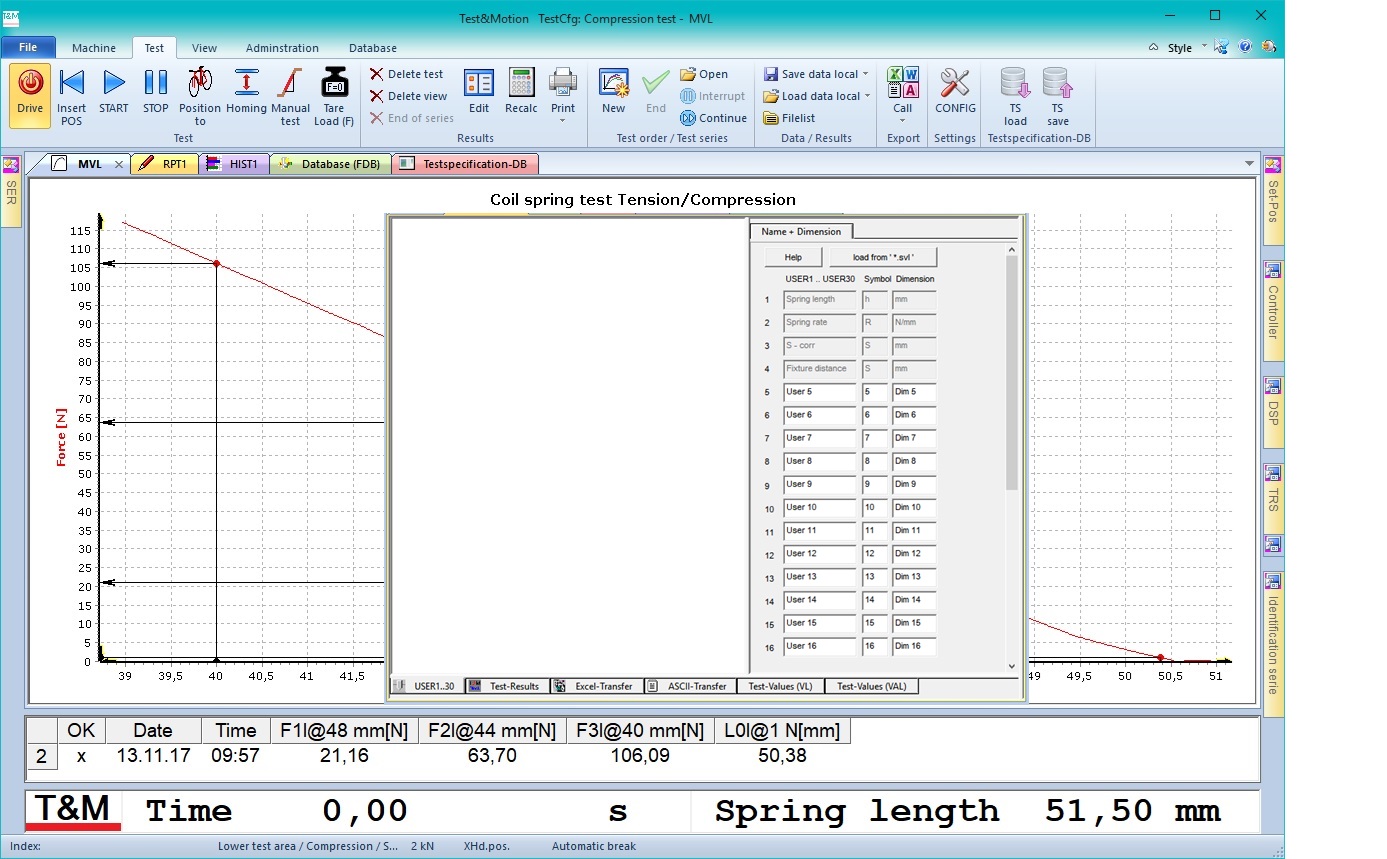Click the Homing icon
Viewport: 1387px width, 859px height.
246,84
